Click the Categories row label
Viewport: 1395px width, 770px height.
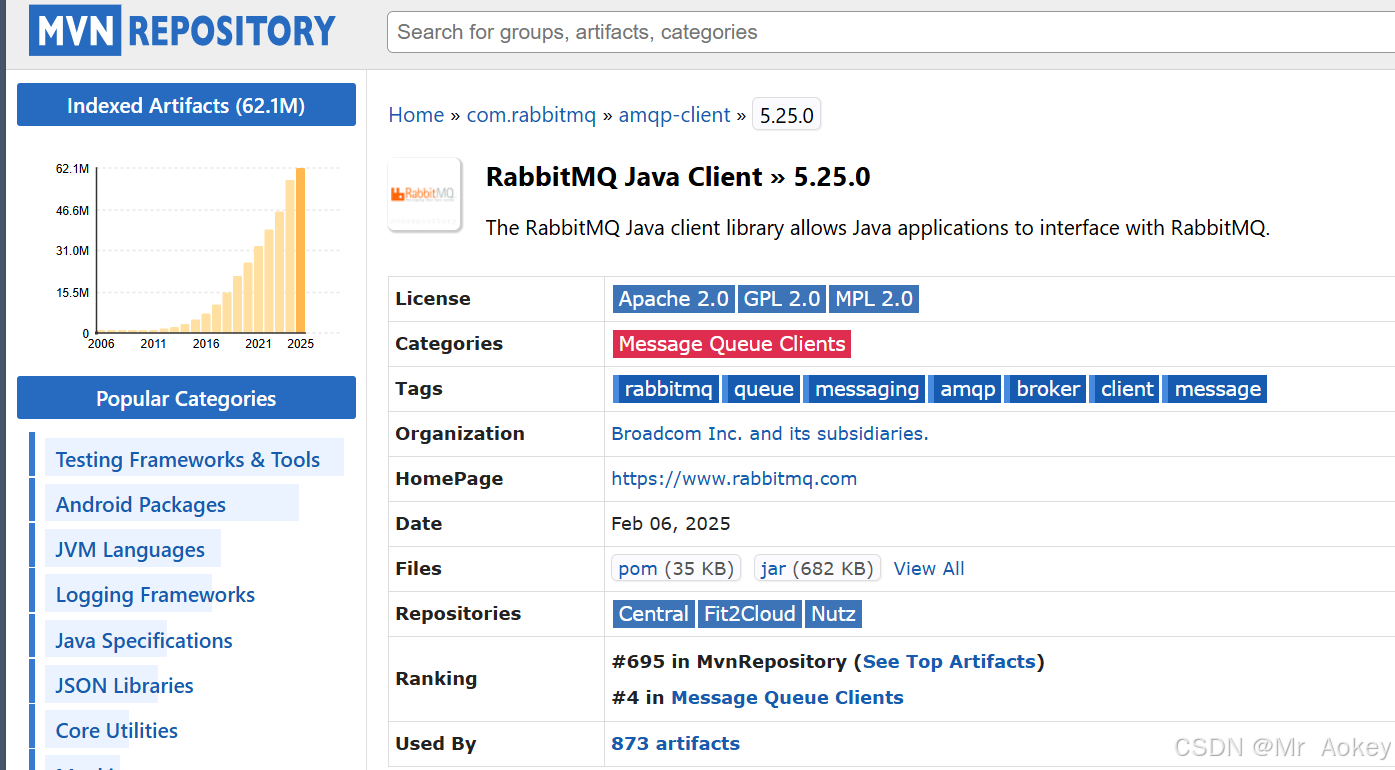click(x=449, y=344)
